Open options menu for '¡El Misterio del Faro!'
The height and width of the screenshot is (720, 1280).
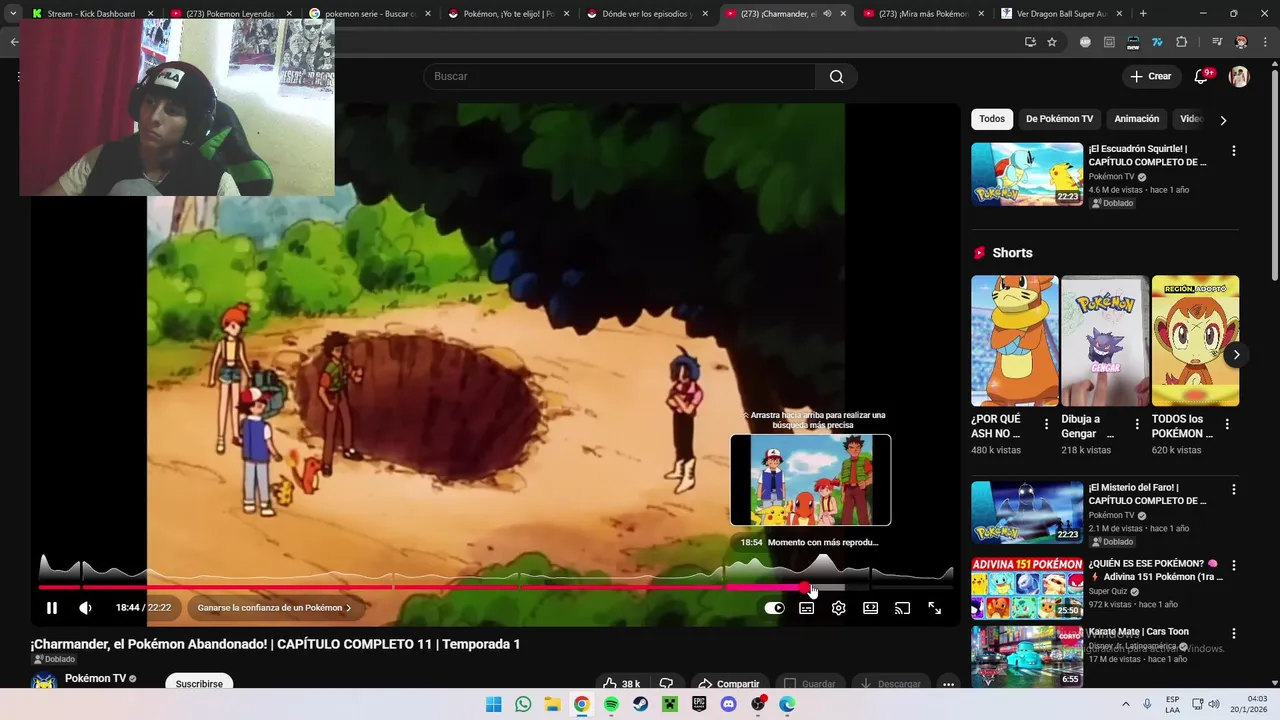pos(1233,490)
